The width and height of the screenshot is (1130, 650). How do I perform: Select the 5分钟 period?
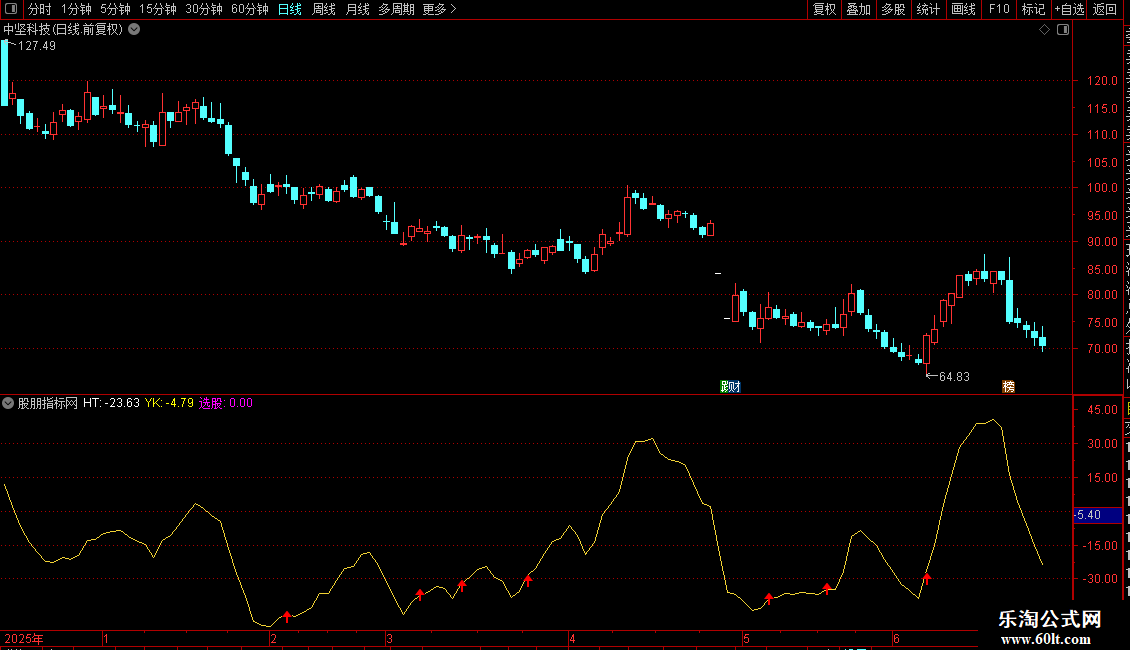(115, 9)
